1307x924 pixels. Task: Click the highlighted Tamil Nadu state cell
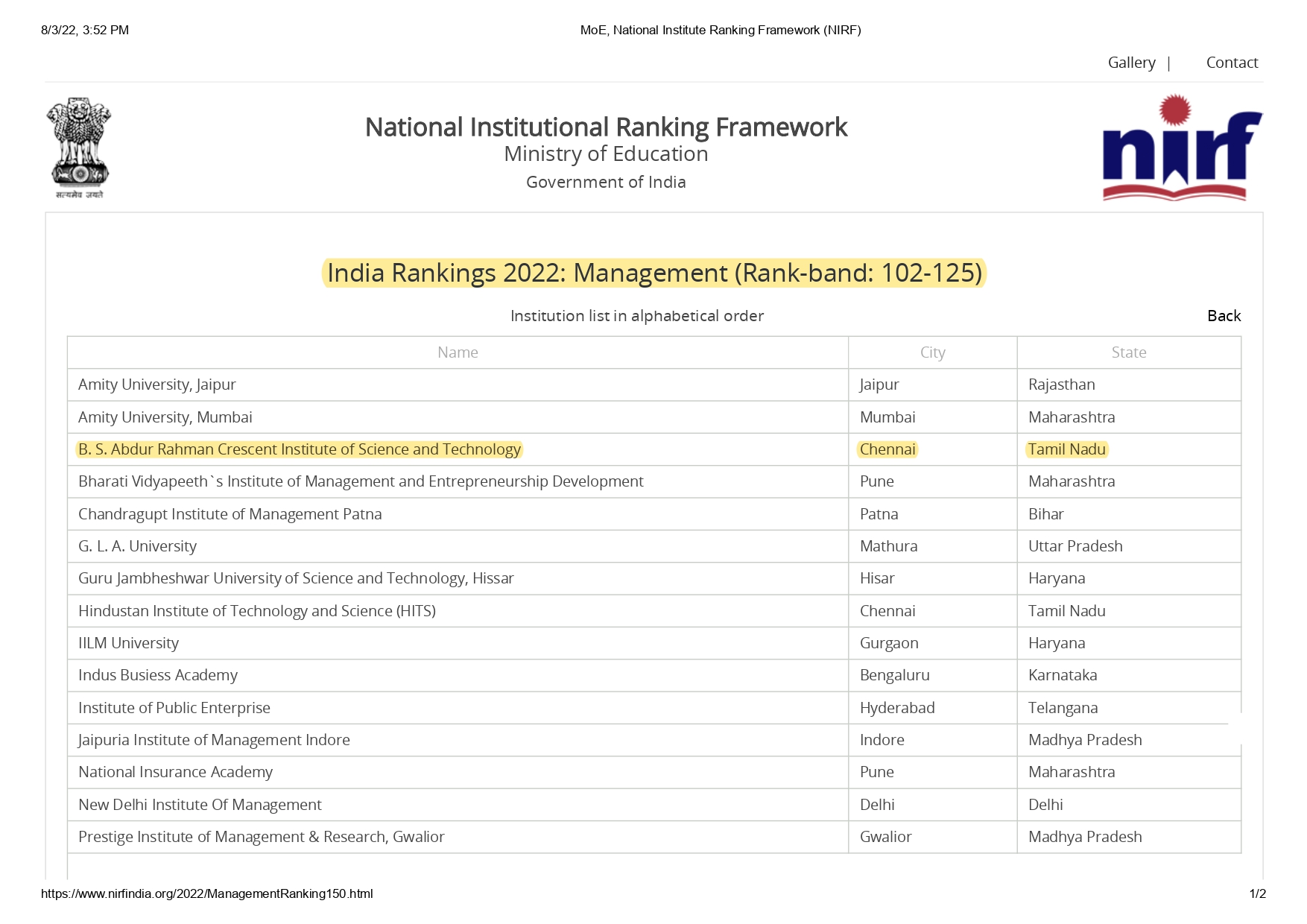click(1066, 449)
